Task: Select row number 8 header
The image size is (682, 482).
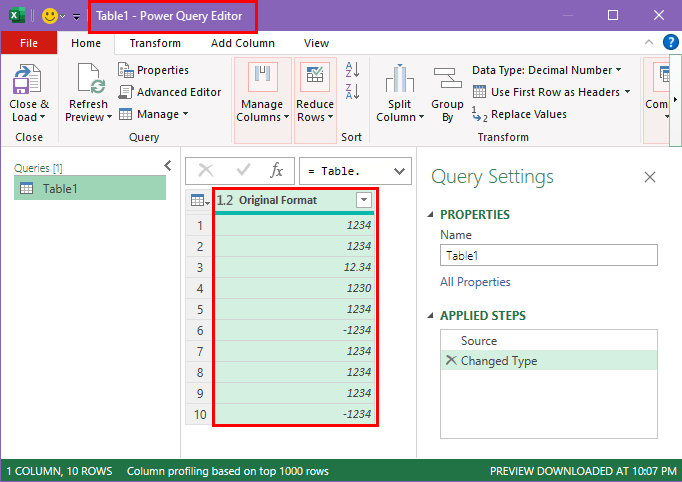Action: pyautogui.click(x=200, y=372)
